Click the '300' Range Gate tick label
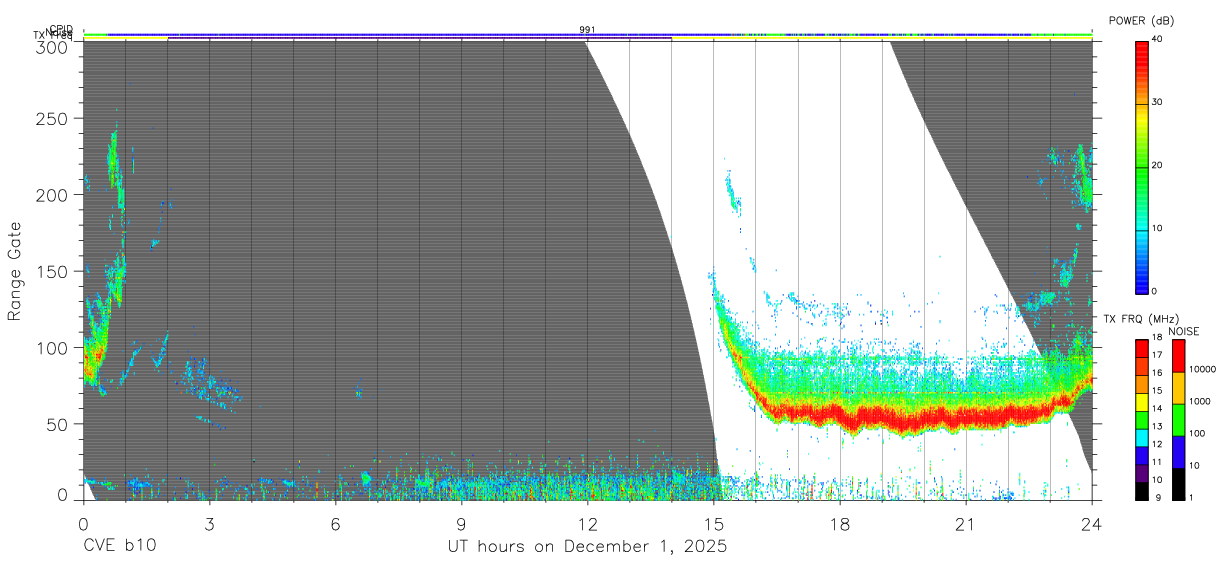The width and height of the screenshot is (1228, 567). point(53,46)
